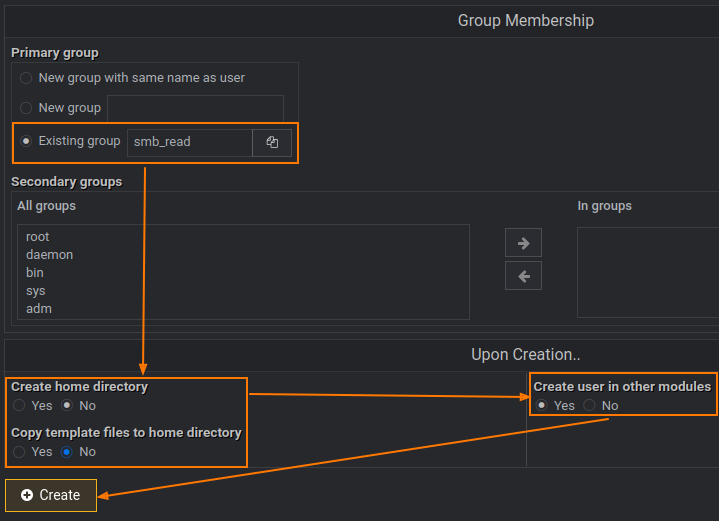The height and width of the screenshot is (521, 719).
Task: Enable copying template files to home directory
Action: pyautogui.click(x=20, y=452)
